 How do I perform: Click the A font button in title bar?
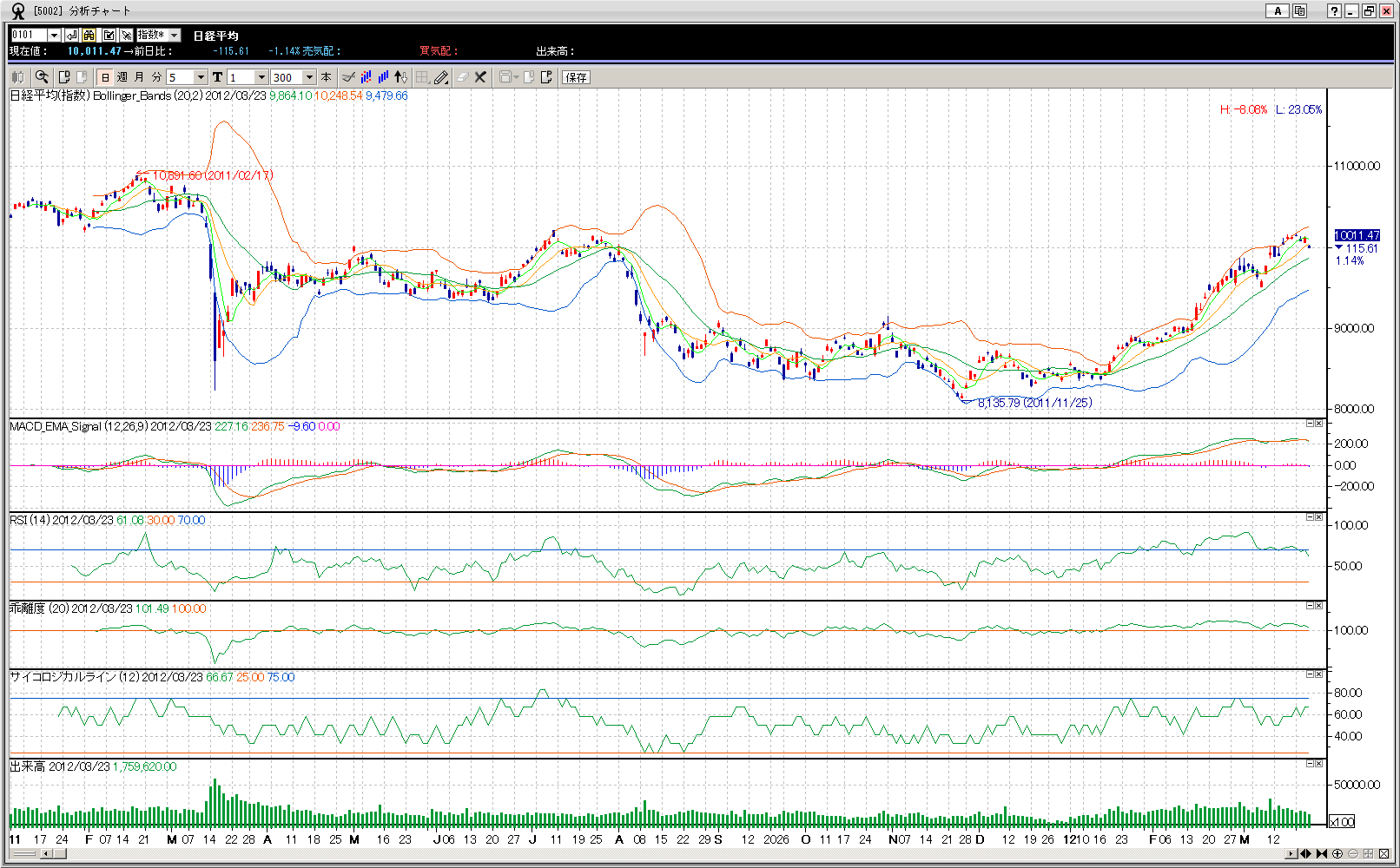[1277, 11]
